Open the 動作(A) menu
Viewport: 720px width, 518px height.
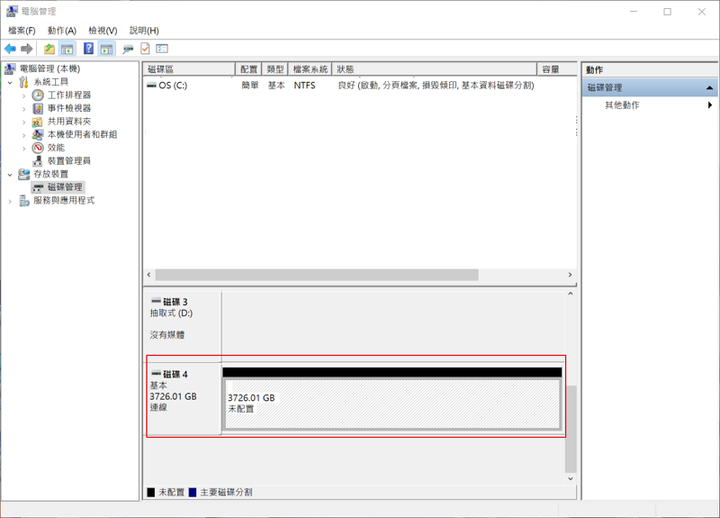click(62, 30)
